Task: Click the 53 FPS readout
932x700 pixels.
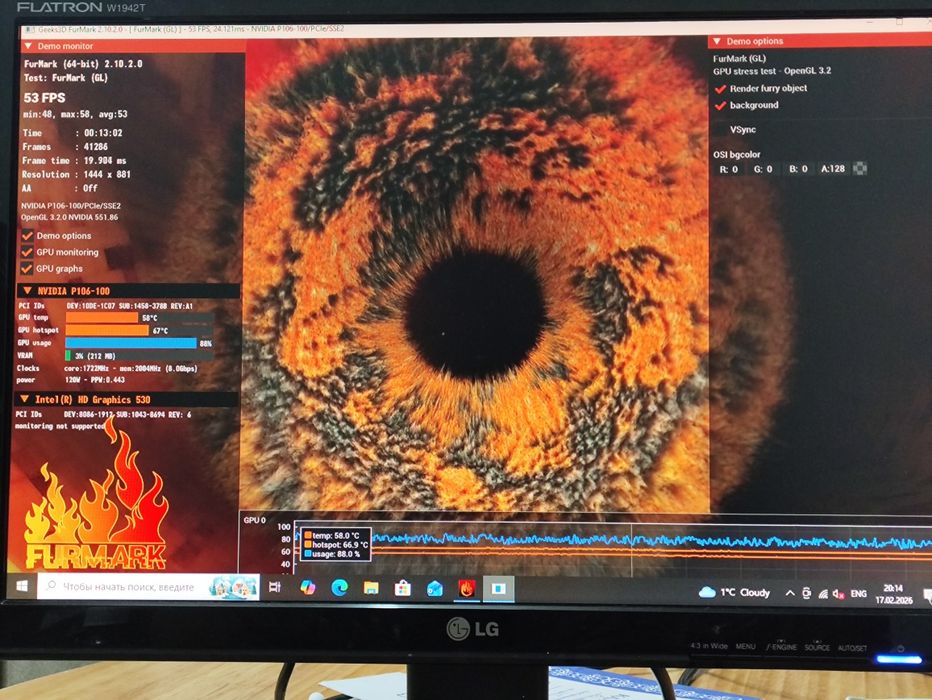Action: click(x=45, y=97)
